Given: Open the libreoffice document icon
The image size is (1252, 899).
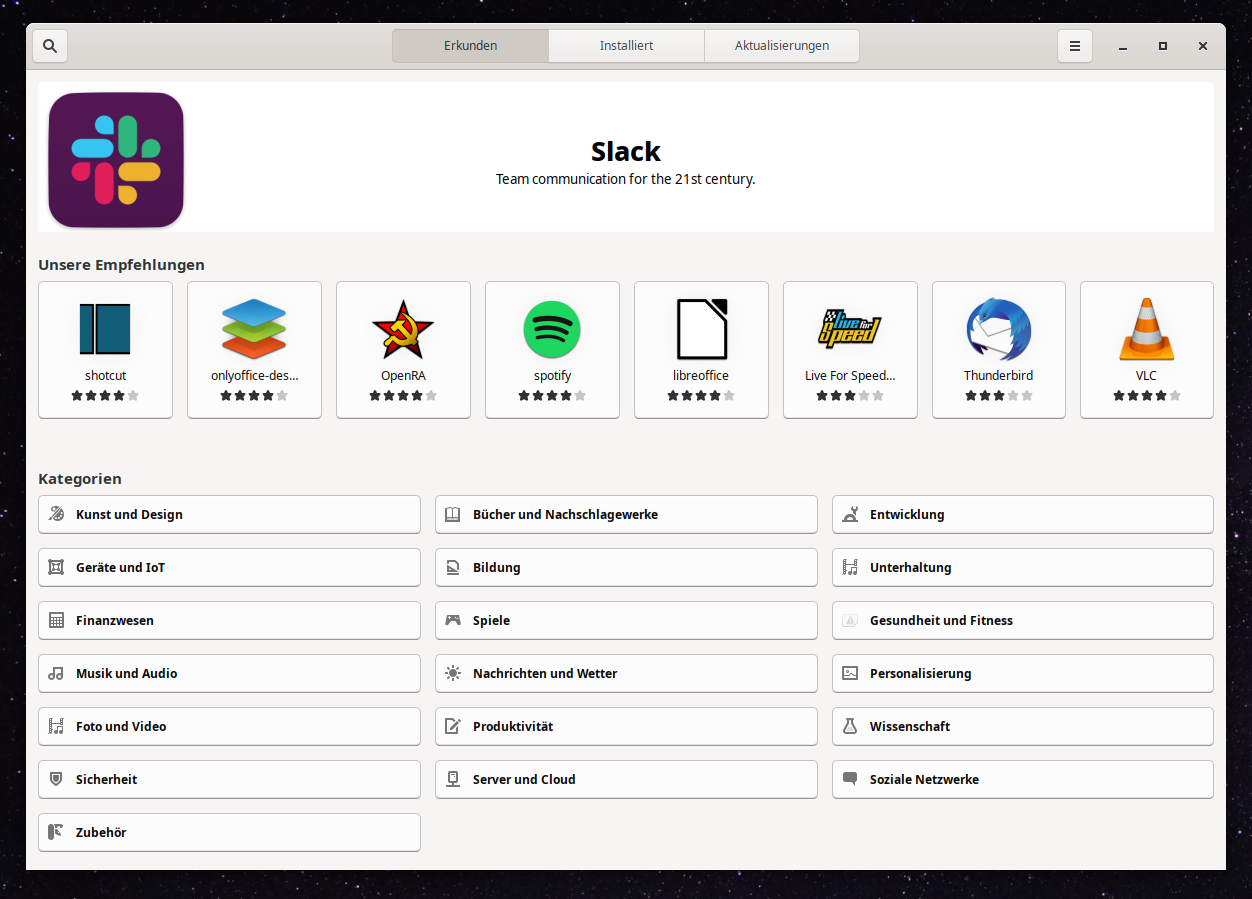Looking at the screenshot, I should click(701, 329).
